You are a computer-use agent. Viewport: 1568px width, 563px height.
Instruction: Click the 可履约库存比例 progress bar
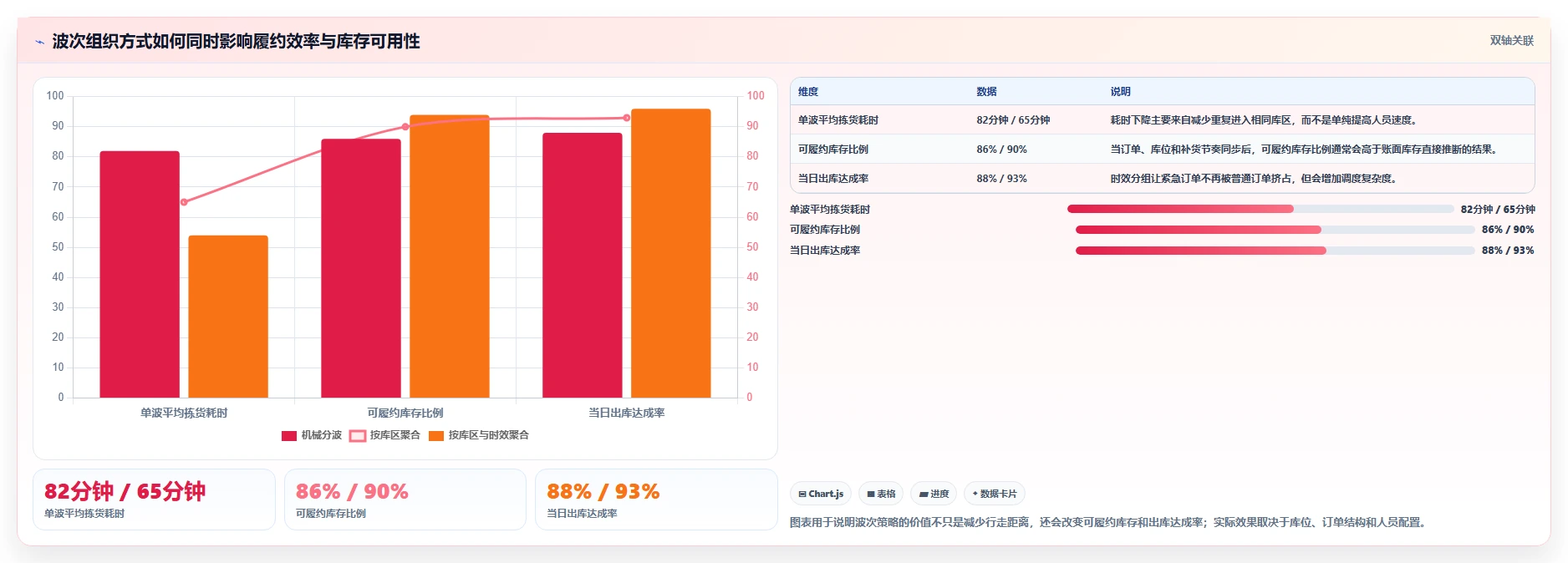1275,230
